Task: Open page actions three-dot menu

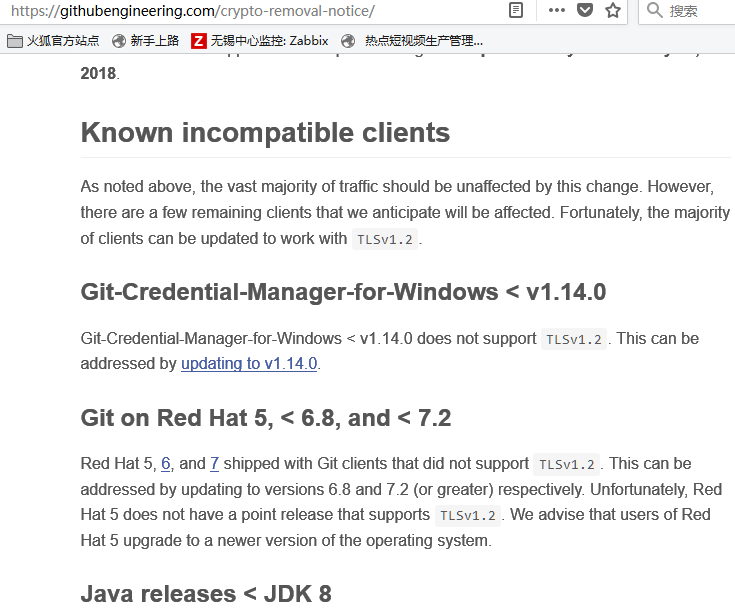Action: (x=557, y=11)
